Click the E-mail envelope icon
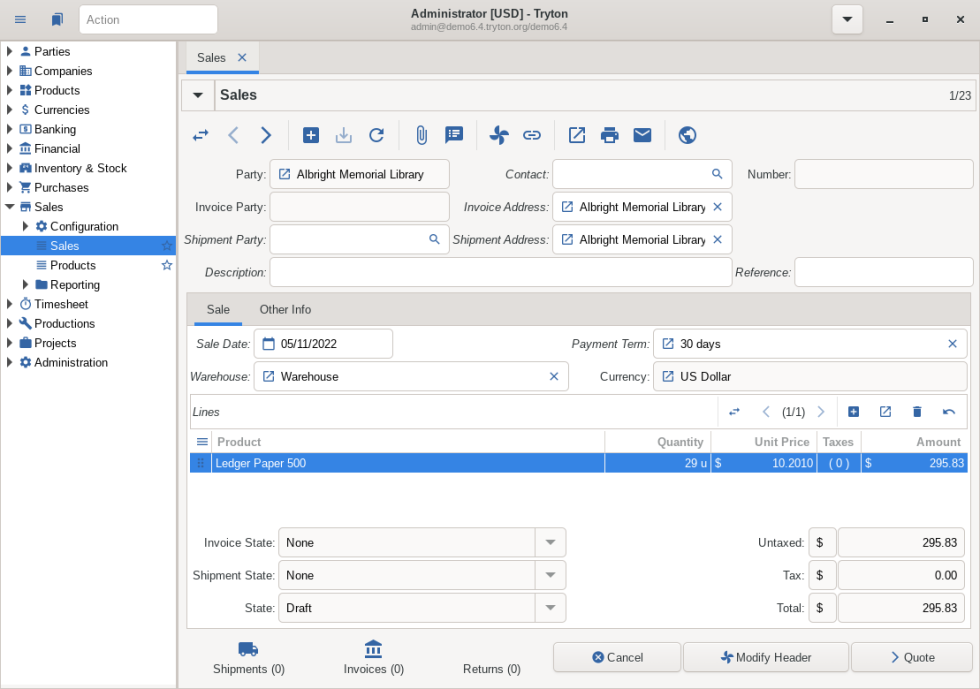The height and width of the screenshot is (689, 980). click(x=642, y=135)
